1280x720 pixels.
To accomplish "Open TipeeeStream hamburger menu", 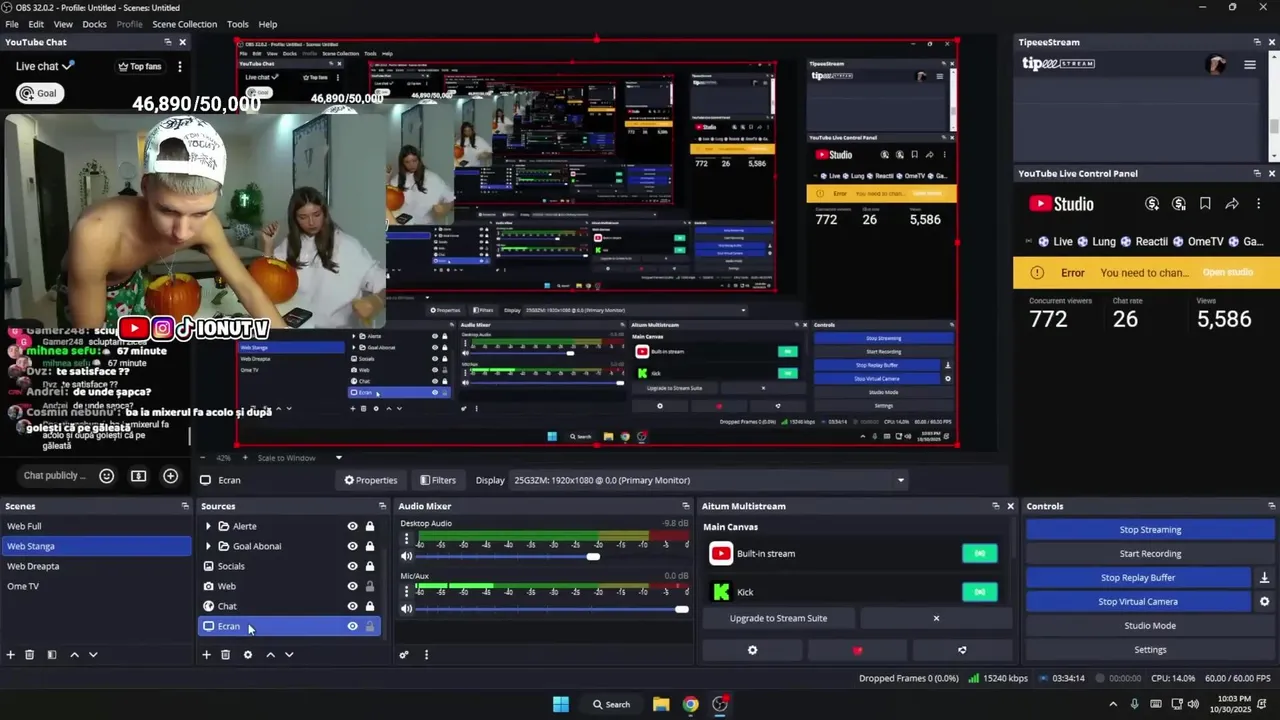I will 1249,65.
